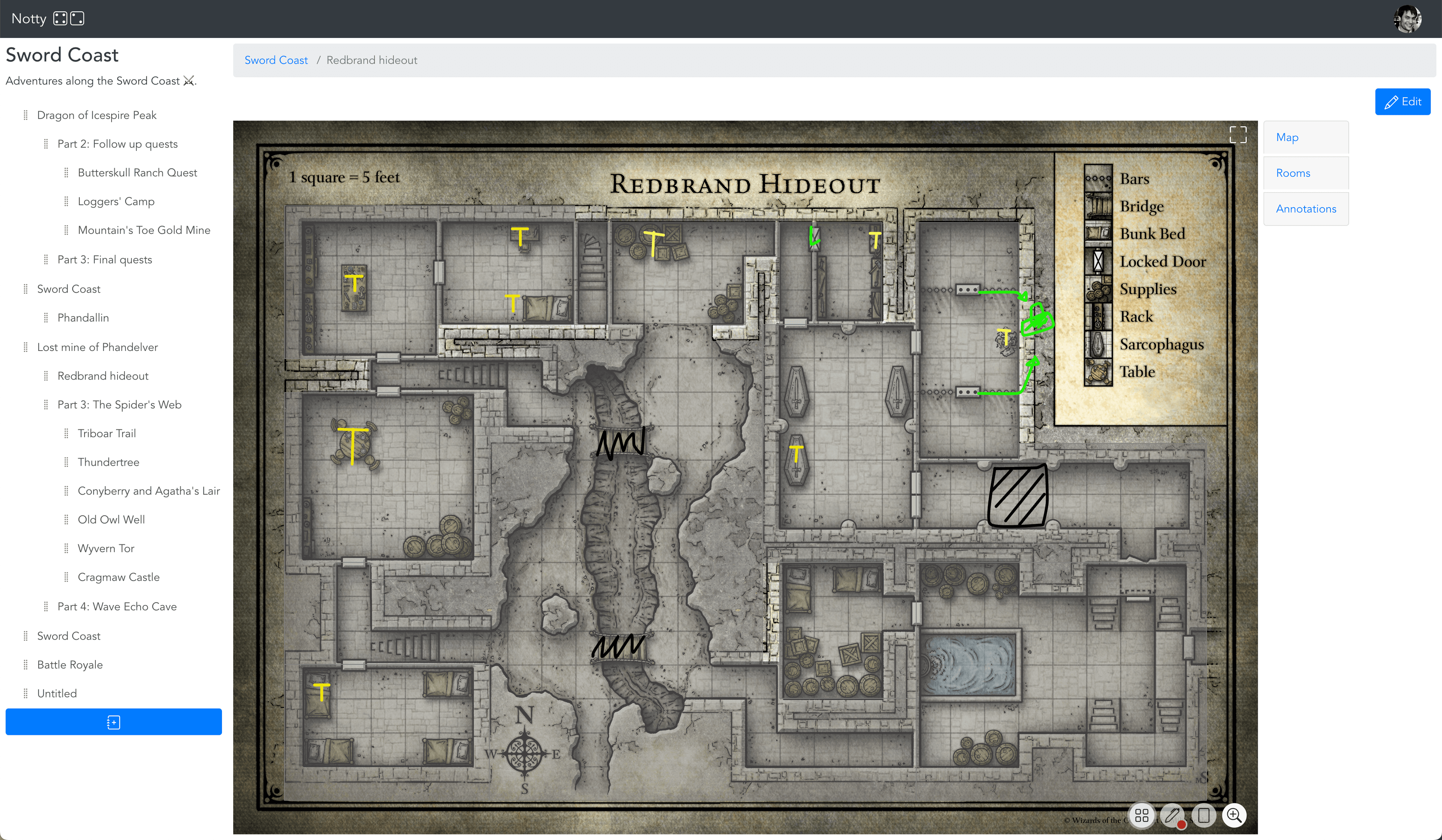Open Part 3: Final quests
Viewport: 1442px width, 840px height.
coord(105,260)
